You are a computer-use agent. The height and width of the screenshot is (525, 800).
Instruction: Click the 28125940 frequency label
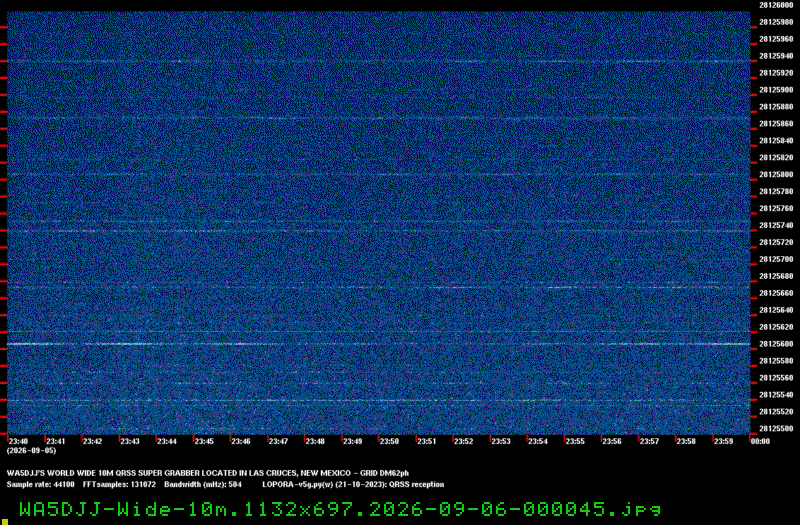pyautogui.click(x=776, y=56)
